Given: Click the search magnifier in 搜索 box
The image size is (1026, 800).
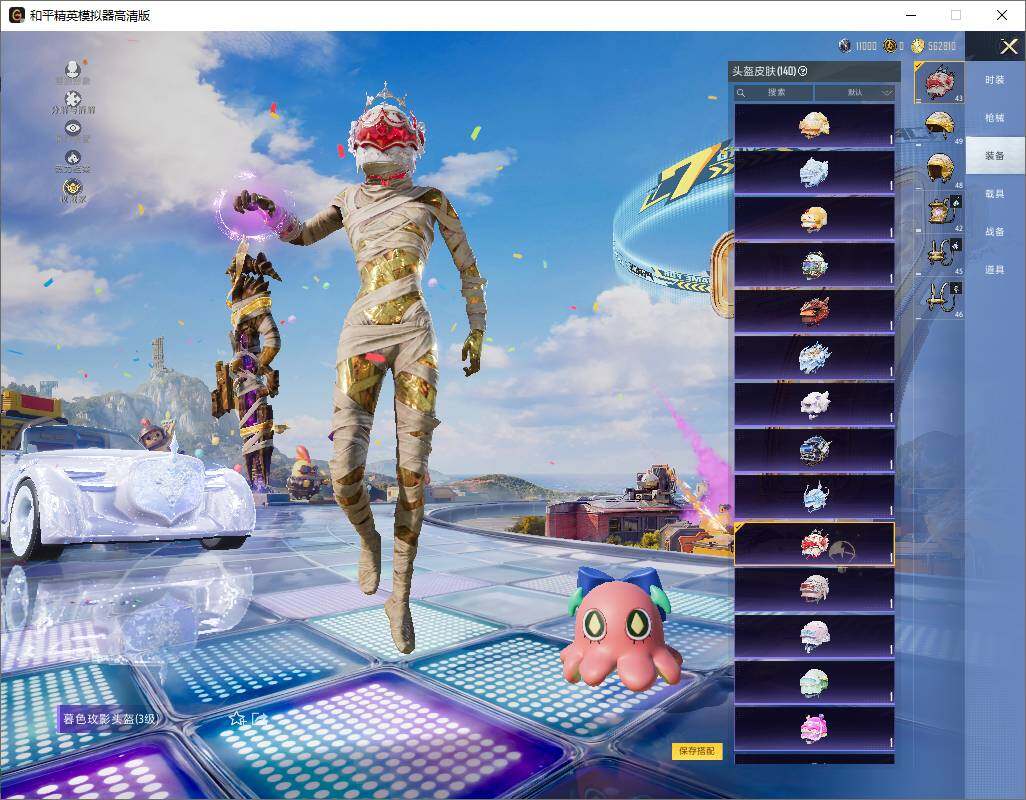Looking at the screenshot, I should (741, 93).
